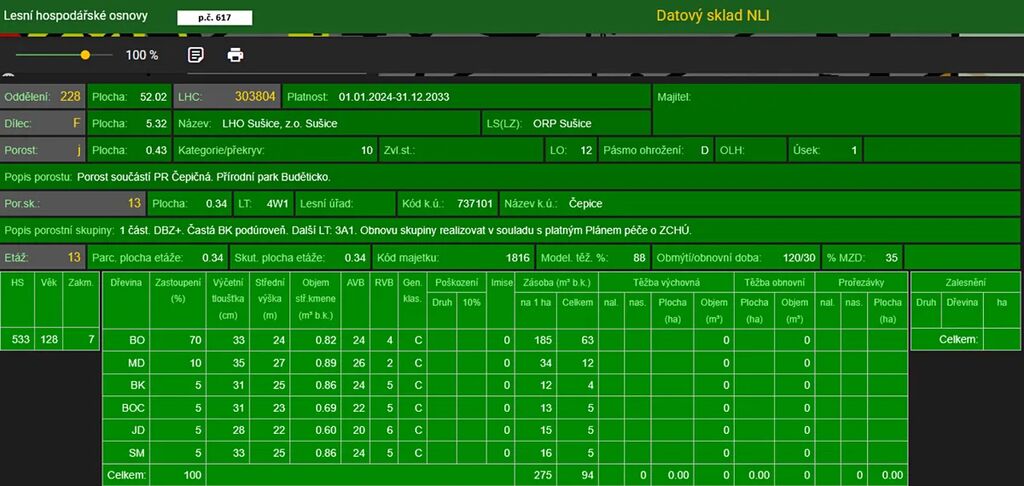Open the notes document icon
Screen dimensions: 1024x486
click(196, 55)
